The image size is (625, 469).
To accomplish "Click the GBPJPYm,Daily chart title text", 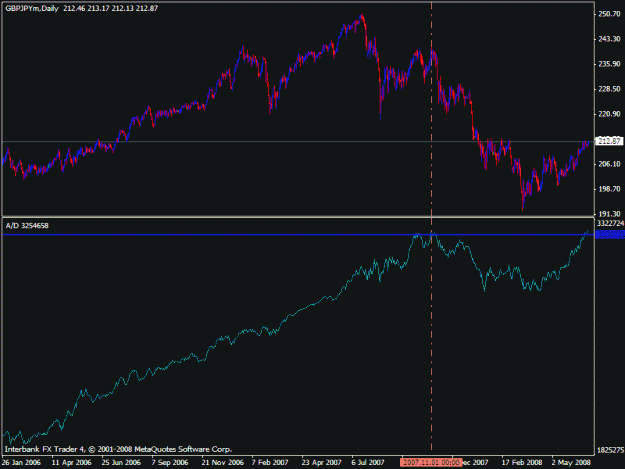I will point(32,8).
